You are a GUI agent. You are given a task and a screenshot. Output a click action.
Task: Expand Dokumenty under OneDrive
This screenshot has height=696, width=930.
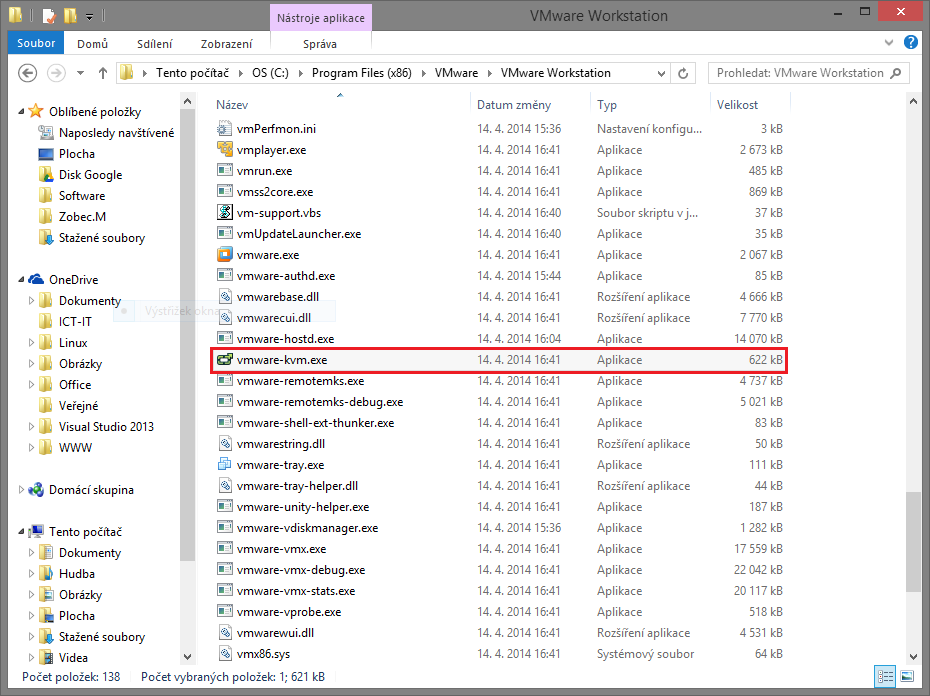pyautogui.click(x=31, y=300)
